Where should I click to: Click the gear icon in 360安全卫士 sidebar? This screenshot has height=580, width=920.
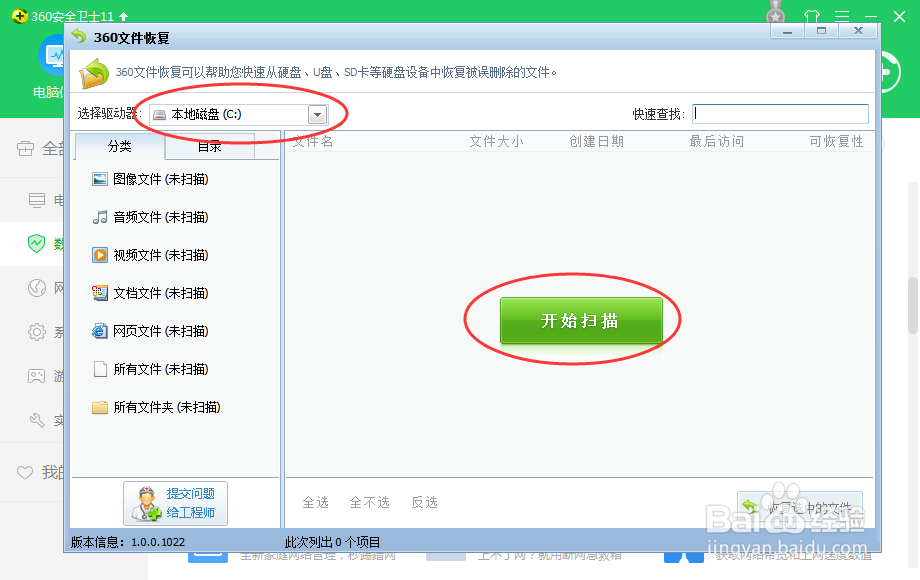tap(36, 332)
